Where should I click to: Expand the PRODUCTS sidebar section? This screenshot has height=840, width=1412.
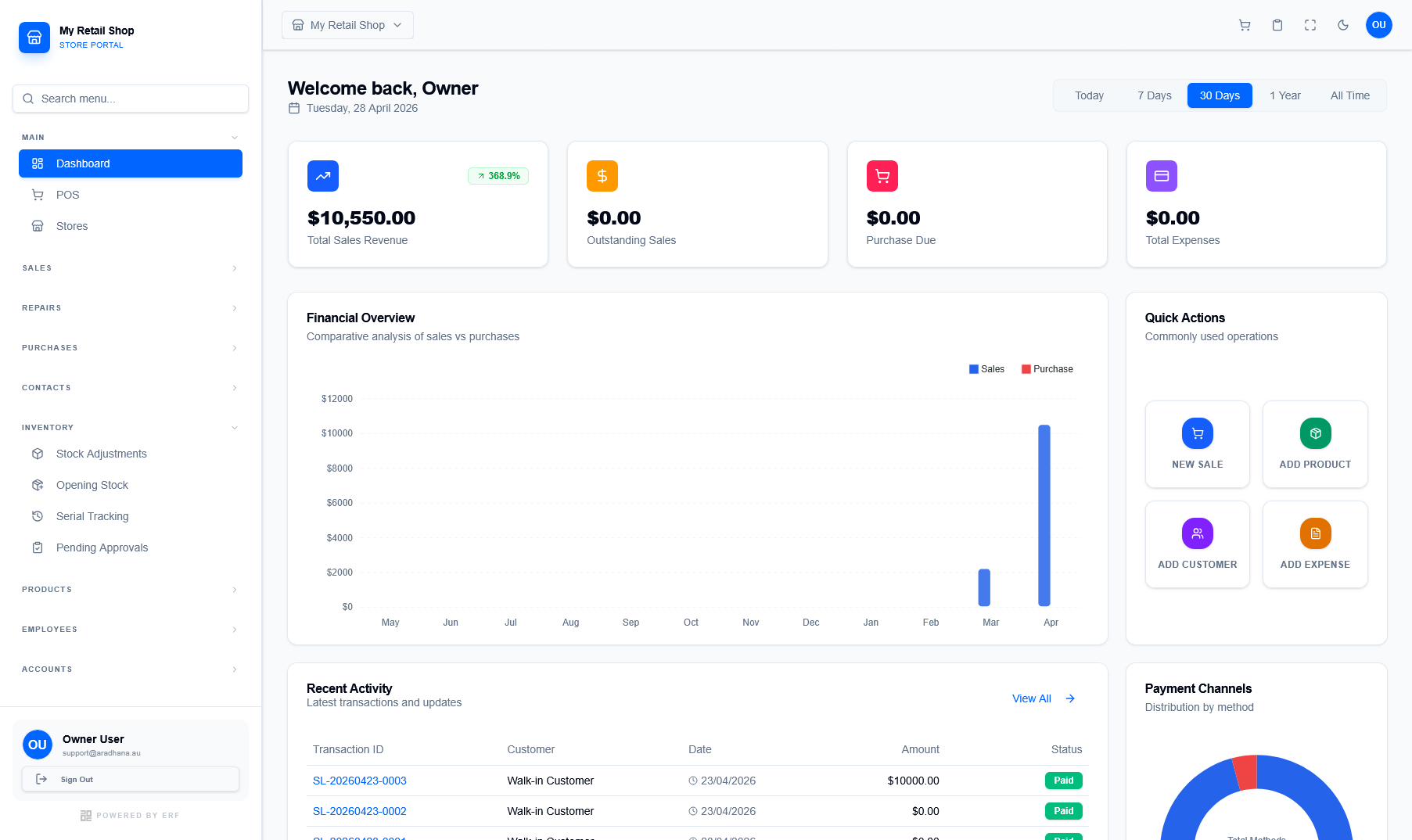click(x=131, y=590)
